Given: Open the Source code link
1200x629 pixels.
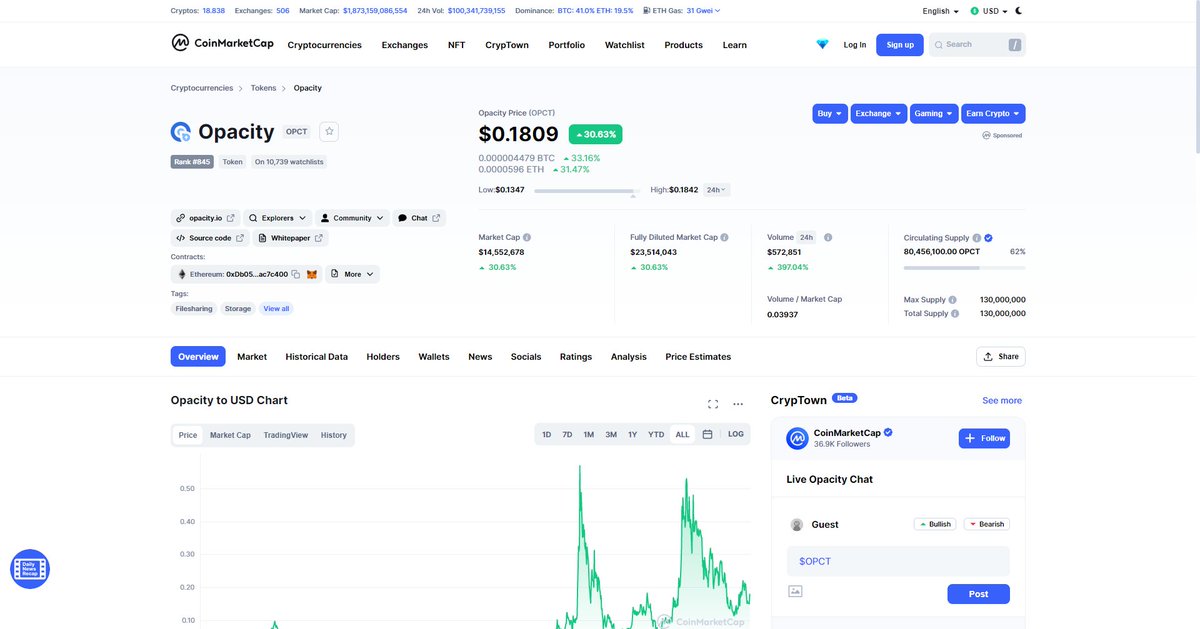Looking at the screenshot, I should [x=208, y=238].
